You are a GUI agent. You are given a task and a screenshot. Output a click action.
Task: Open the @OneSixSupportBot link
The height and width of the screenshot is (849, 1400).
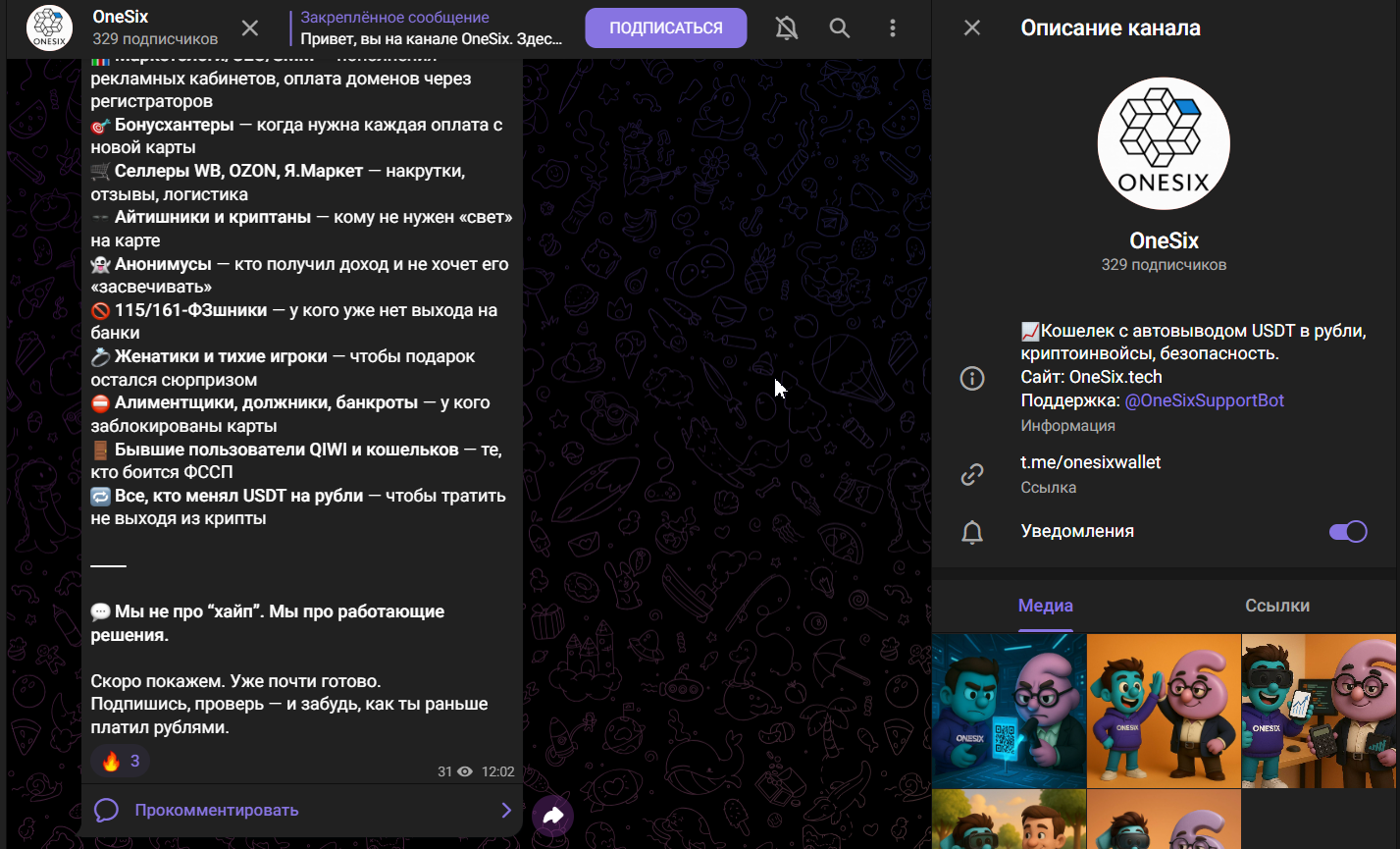[1205, 400]
